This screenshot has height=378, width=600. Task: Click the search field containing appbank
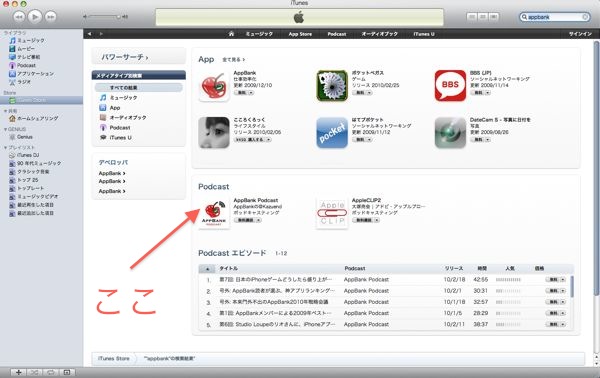click(x=554, y=17)
